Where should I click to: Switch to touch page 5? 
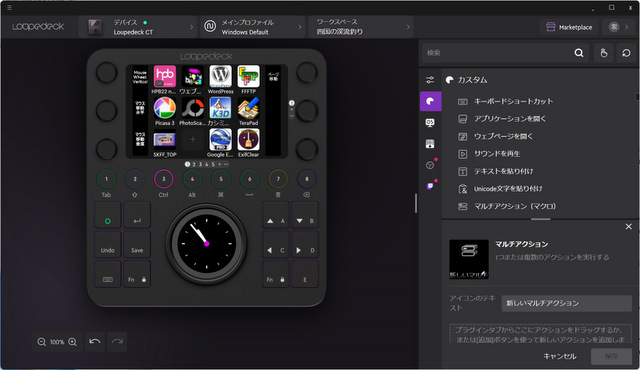pyautogui.click(x=213, y=164)
